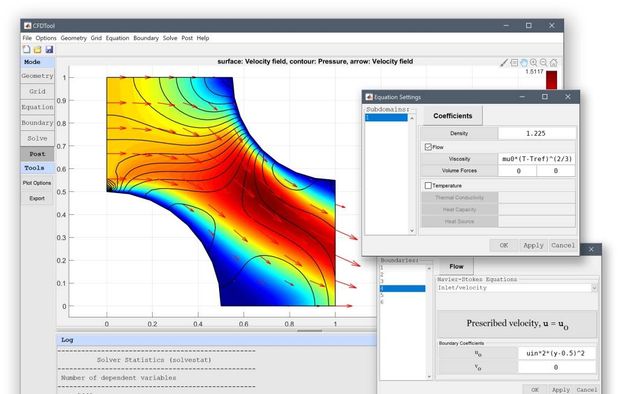Open the Solve menu
Viewport: 618px width, 394px height.
click(x=170, y=38)
